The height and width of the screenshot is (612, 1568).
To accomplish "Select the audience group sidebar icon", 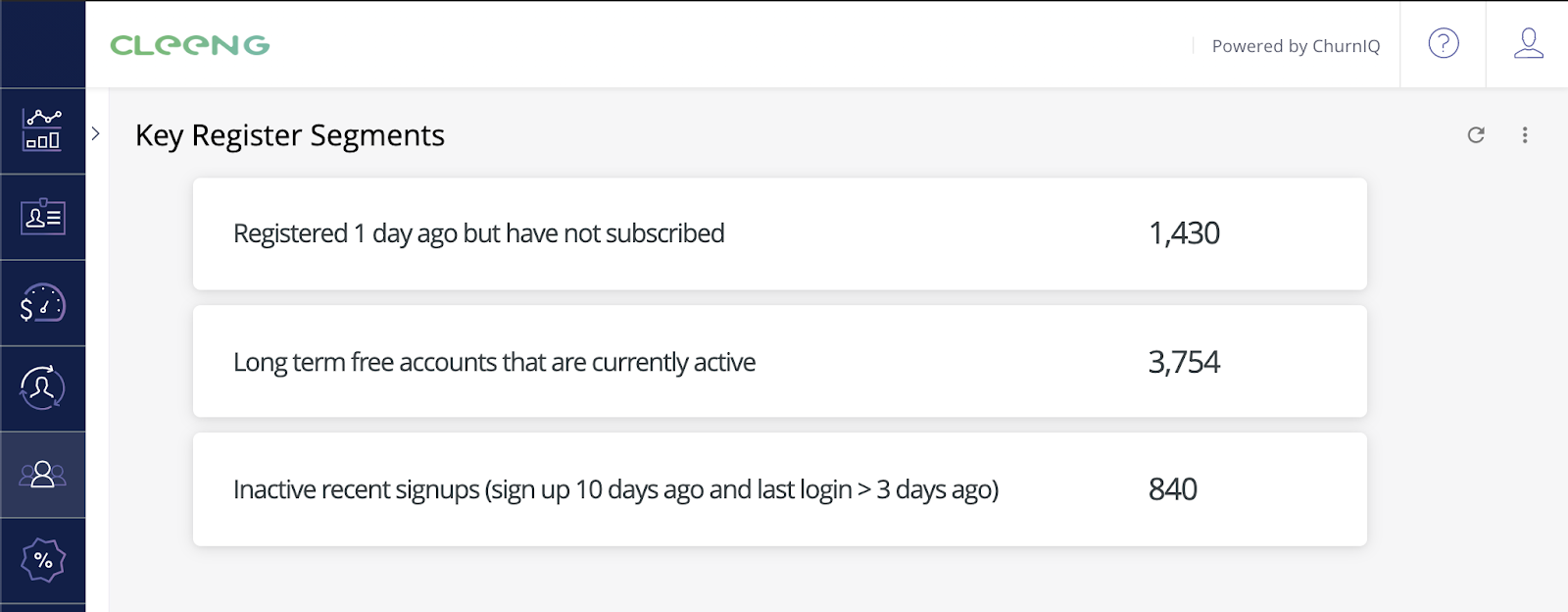I will click(42, 475).
